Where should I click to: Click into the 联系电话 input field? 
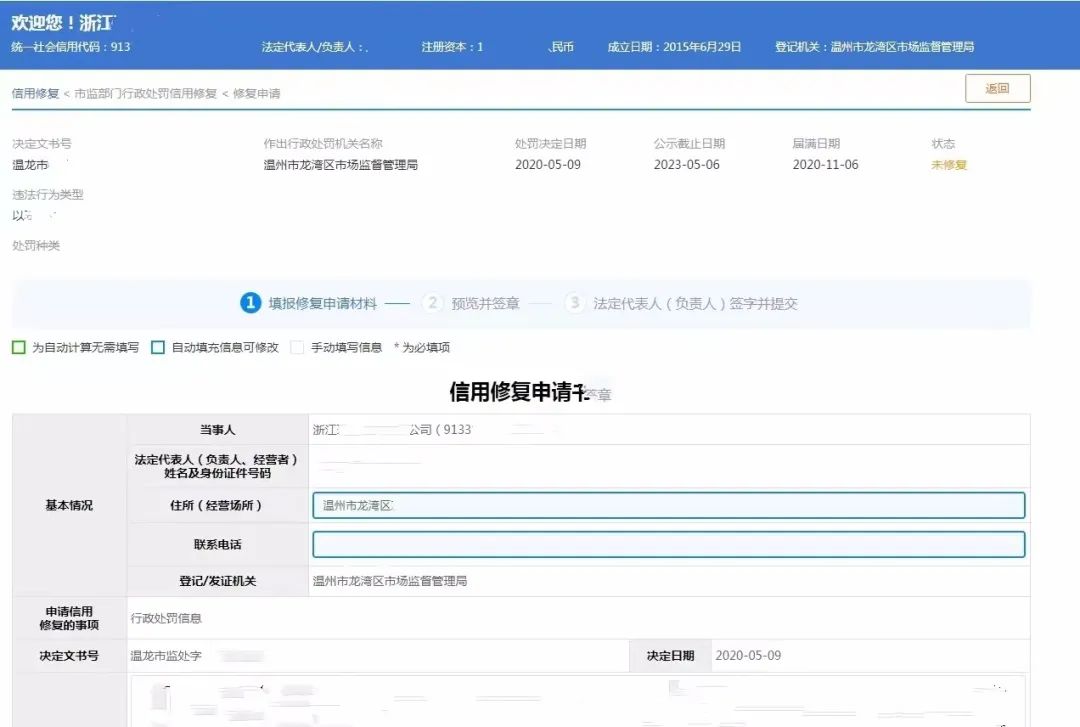pos(668,544)
